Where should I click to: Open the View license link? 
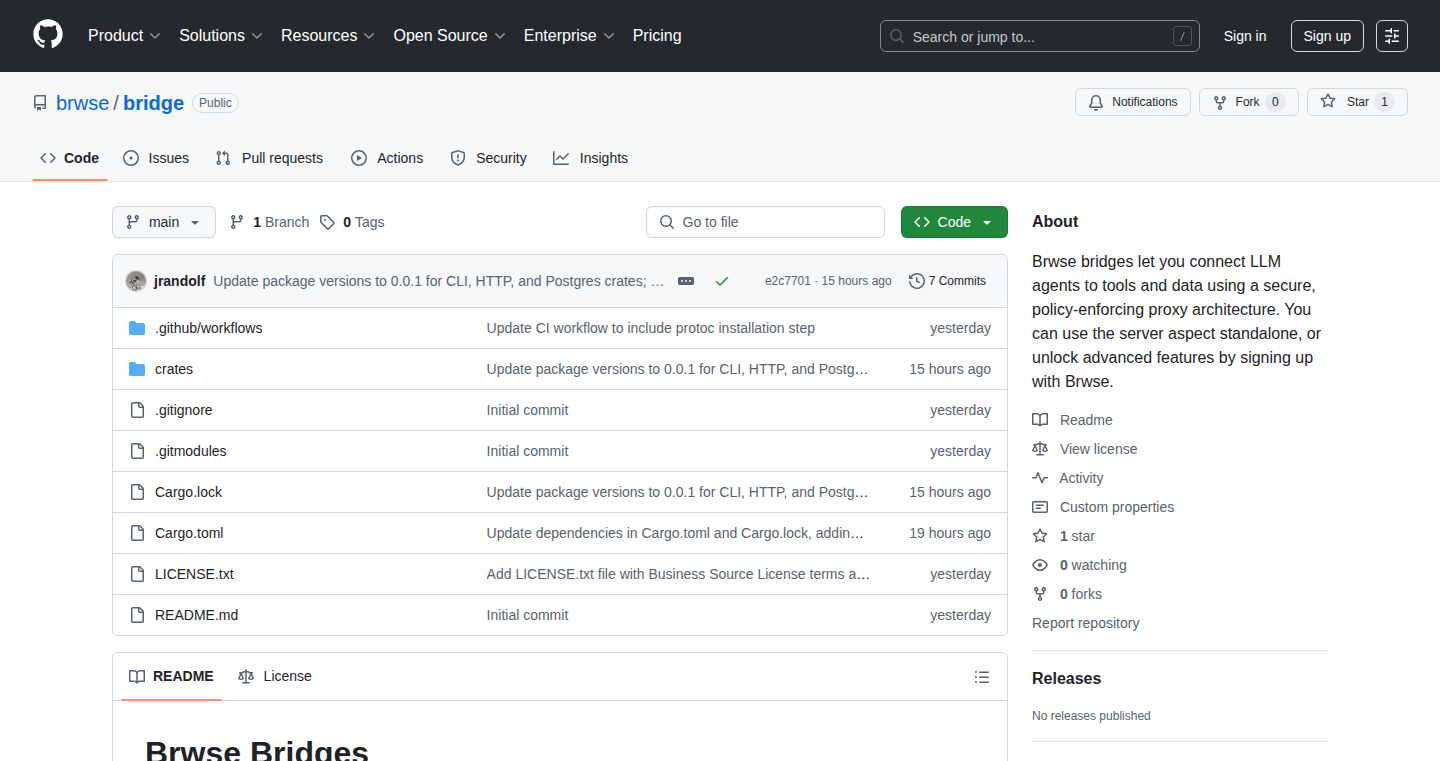click(1085, 449)
